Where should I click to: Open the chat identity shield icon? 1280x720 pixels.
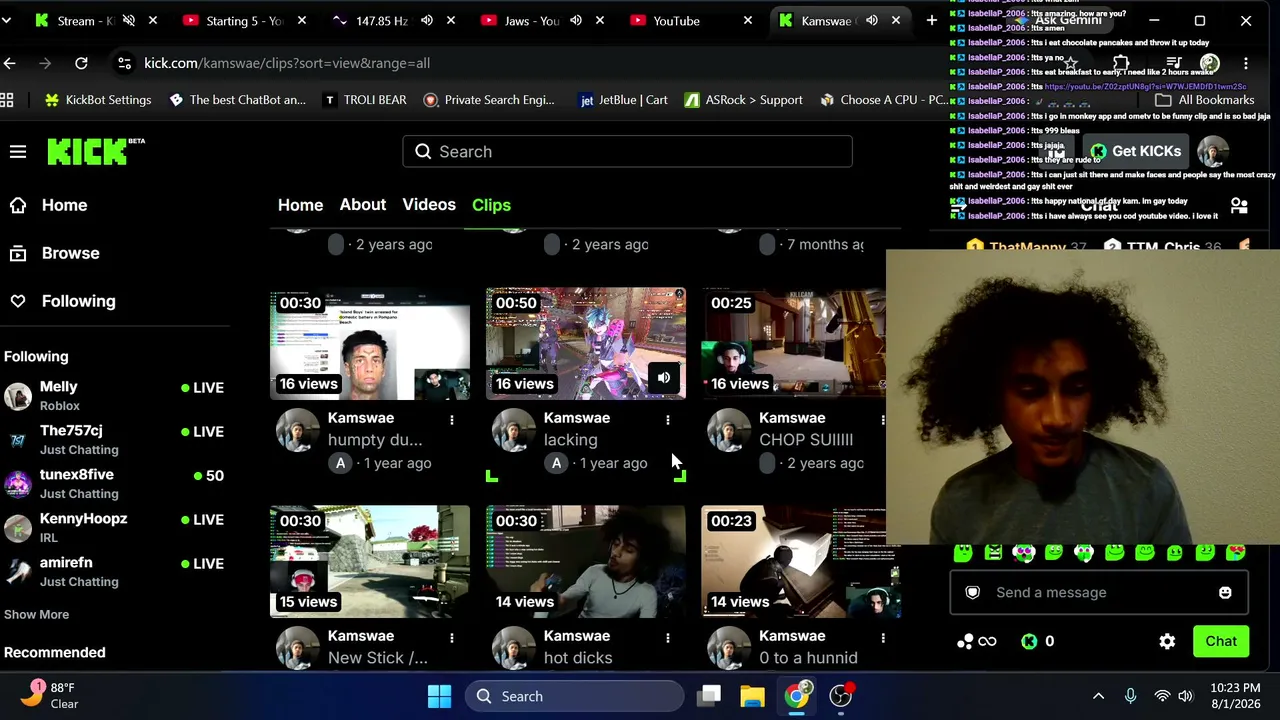(972, 592)
